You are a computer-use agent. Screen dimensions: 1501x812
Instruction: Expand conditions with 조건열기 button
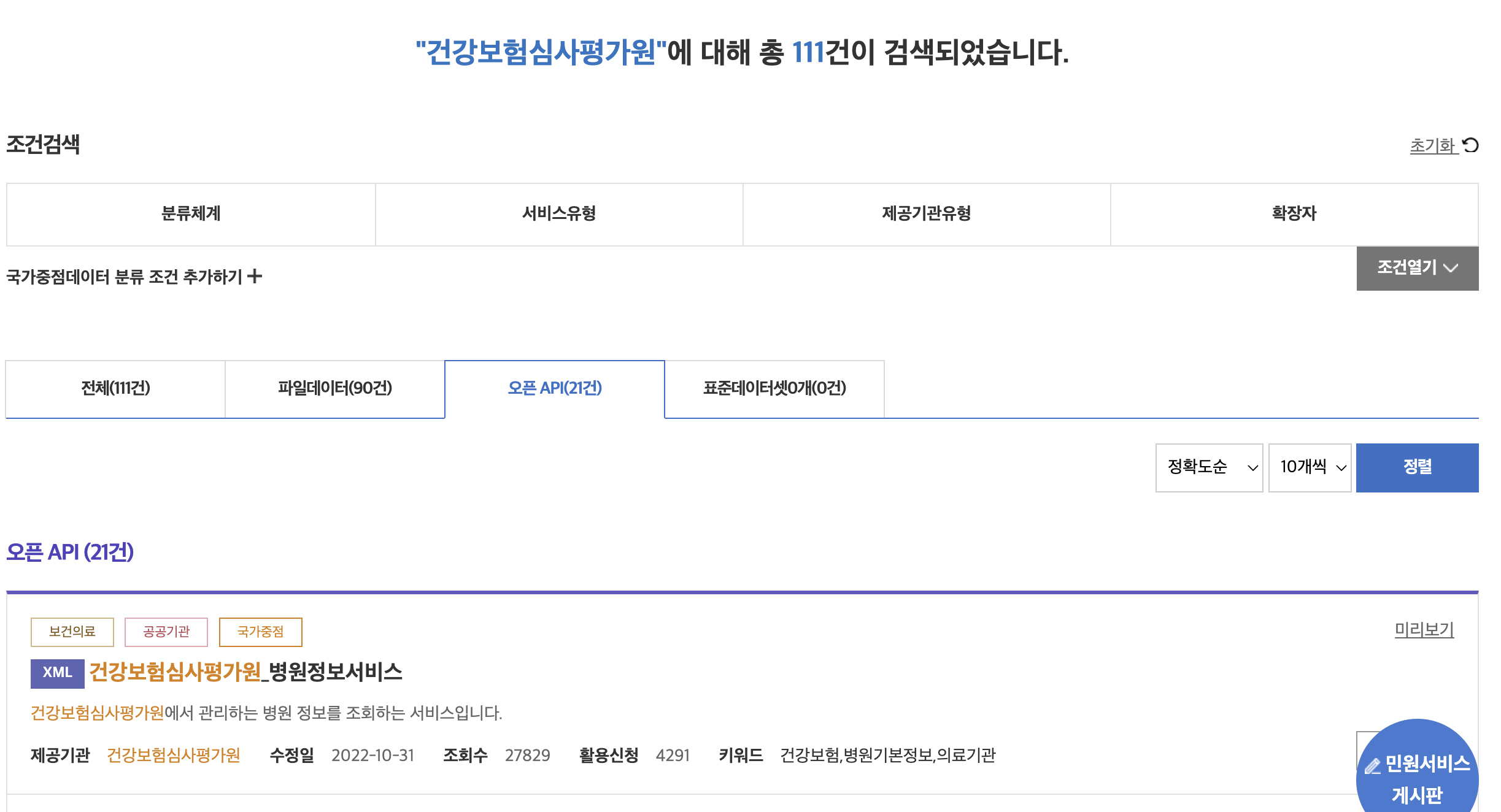[x=1417, y=268]
